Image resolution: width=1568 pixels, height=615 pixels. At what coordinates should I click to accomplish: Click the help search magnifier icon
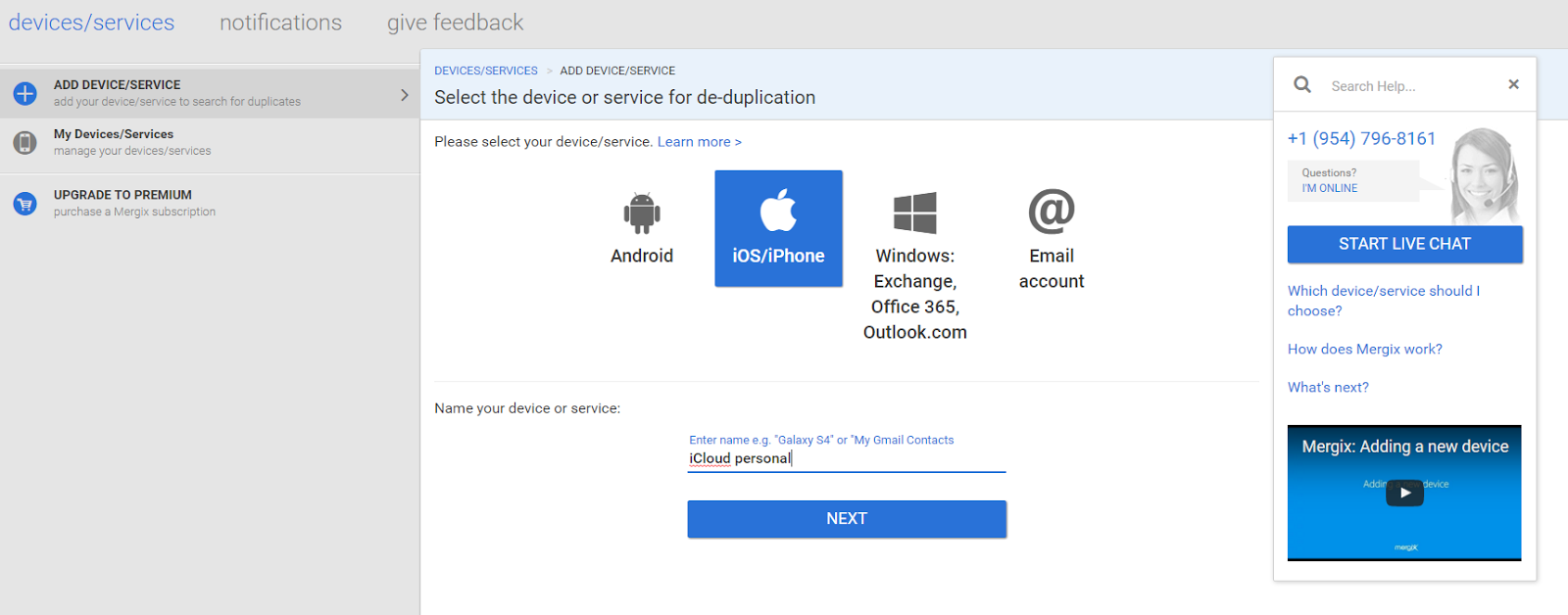[x=1302, y=85]
